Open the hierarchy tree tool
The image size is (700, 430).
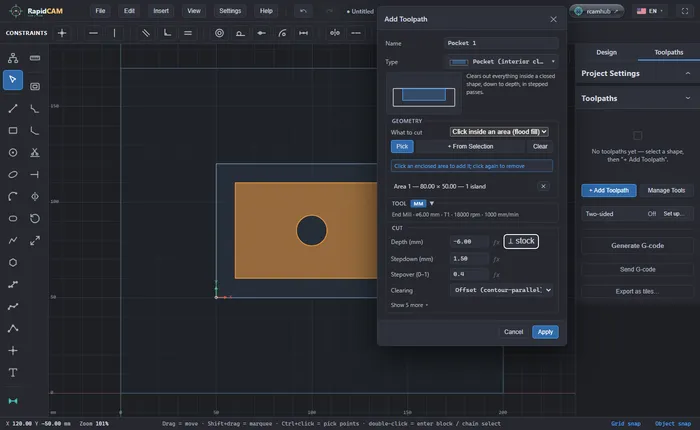pyautogui.click(x=13, y=58)
